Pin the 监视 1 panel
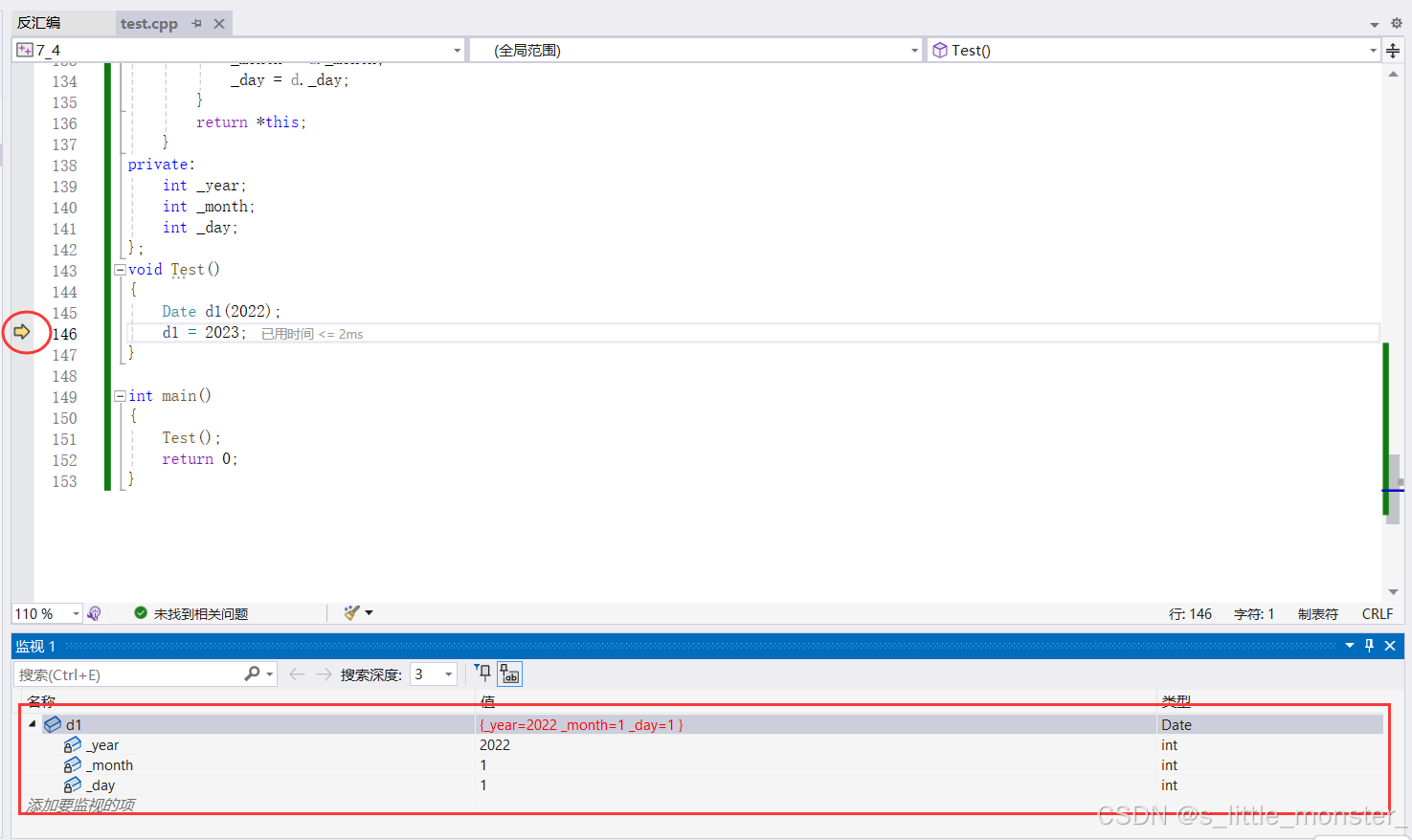Image resolution: width=1412 pixels, height=840 pixels. pos(1369,646)
